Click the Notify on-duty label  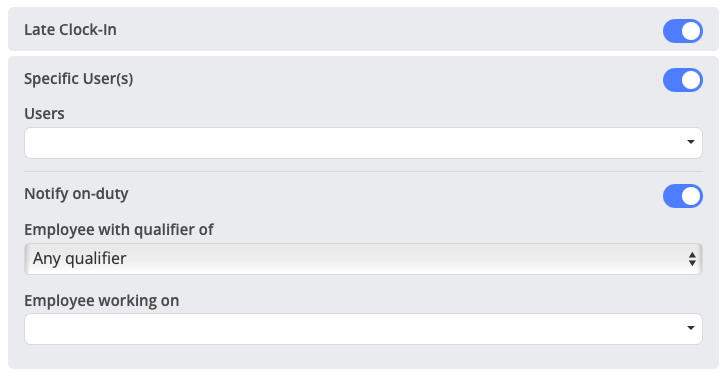tap(76, 193)
